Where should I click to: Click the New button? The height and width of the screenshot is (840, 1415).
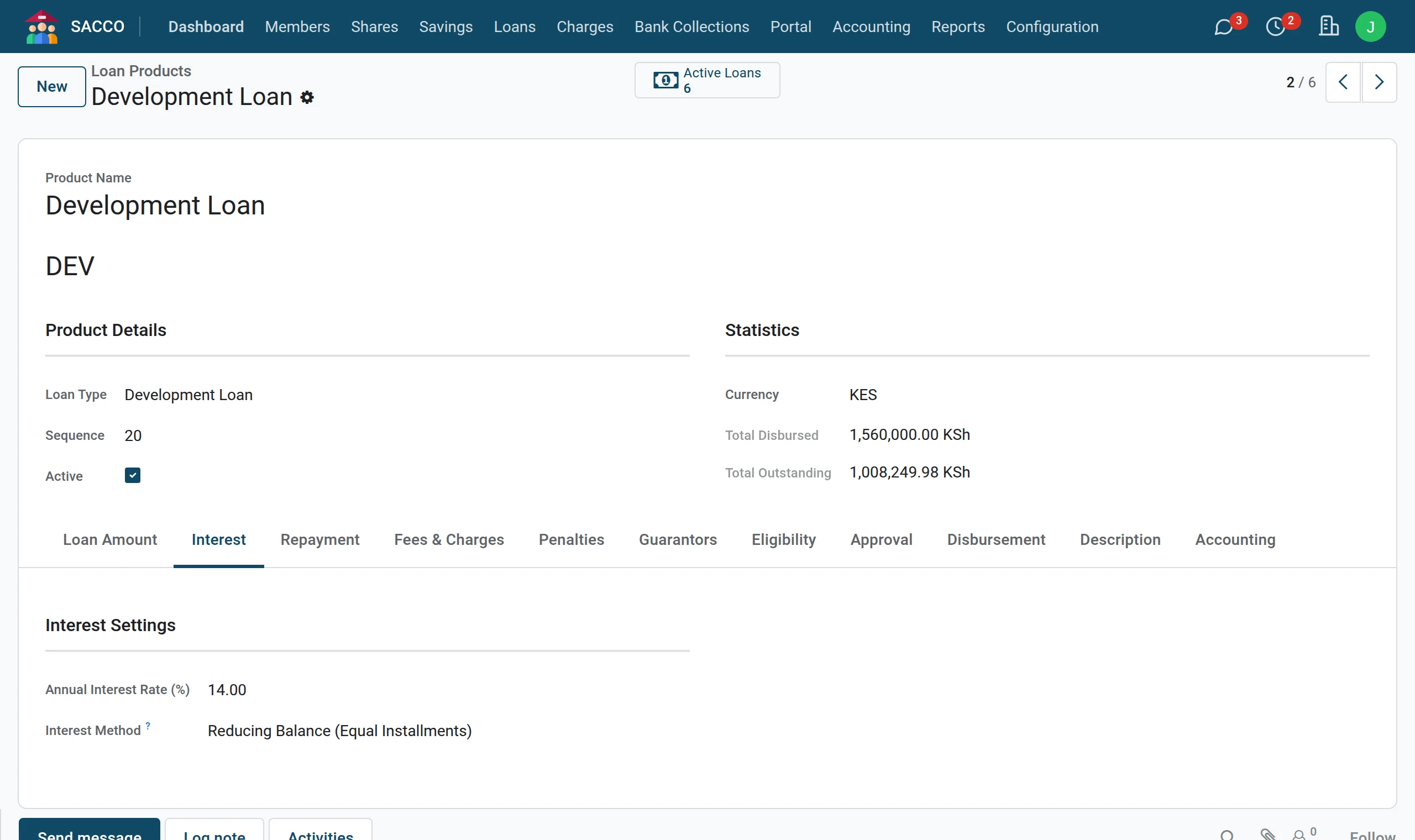click(51, 87)
